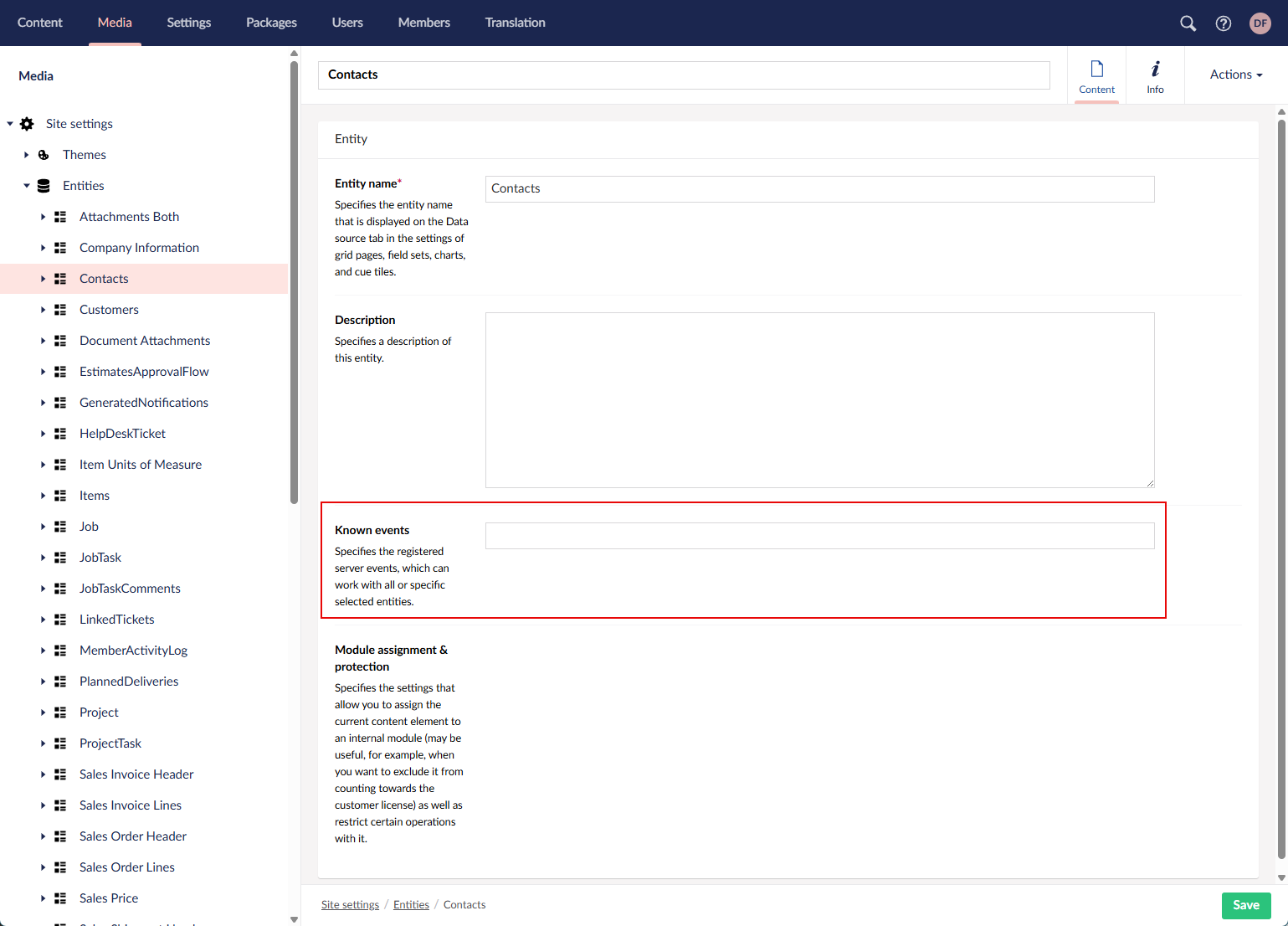Click the Attachments Both entity icon
Image resolution: width=1288 pixels, height=926 pixels.
point(60,217)
